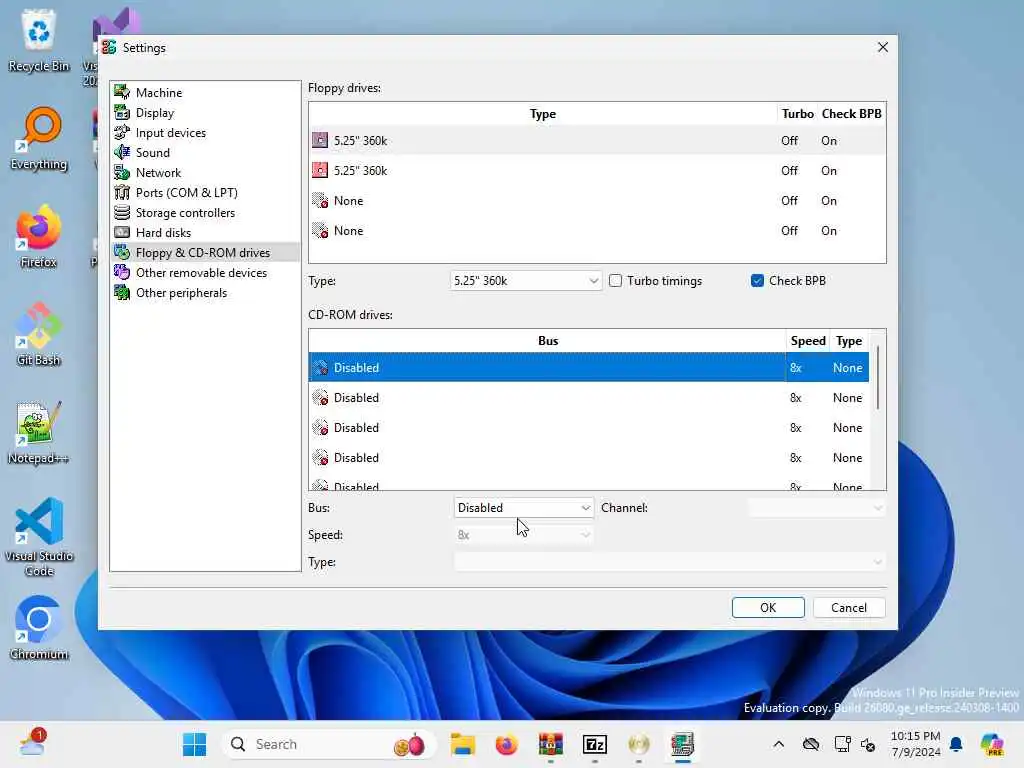Open the Notepad++ desktop shortcut
Image resolution: width=1024 pixels, height=768 pixels.
[x=39, y=432]
